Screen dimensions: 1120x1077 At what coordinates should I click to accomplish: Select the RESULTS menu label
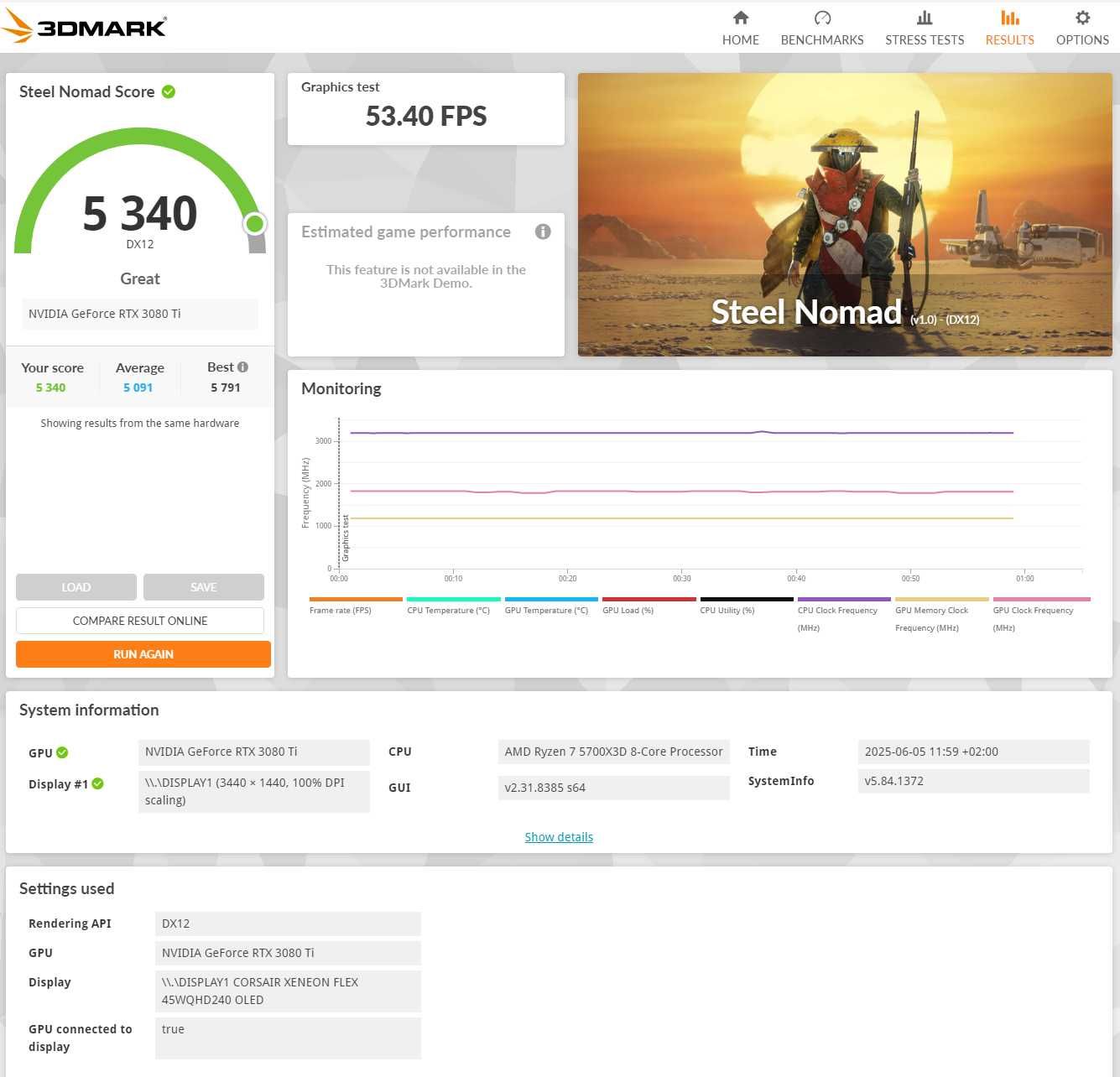pyautogui.click(x=1010, y=39)
